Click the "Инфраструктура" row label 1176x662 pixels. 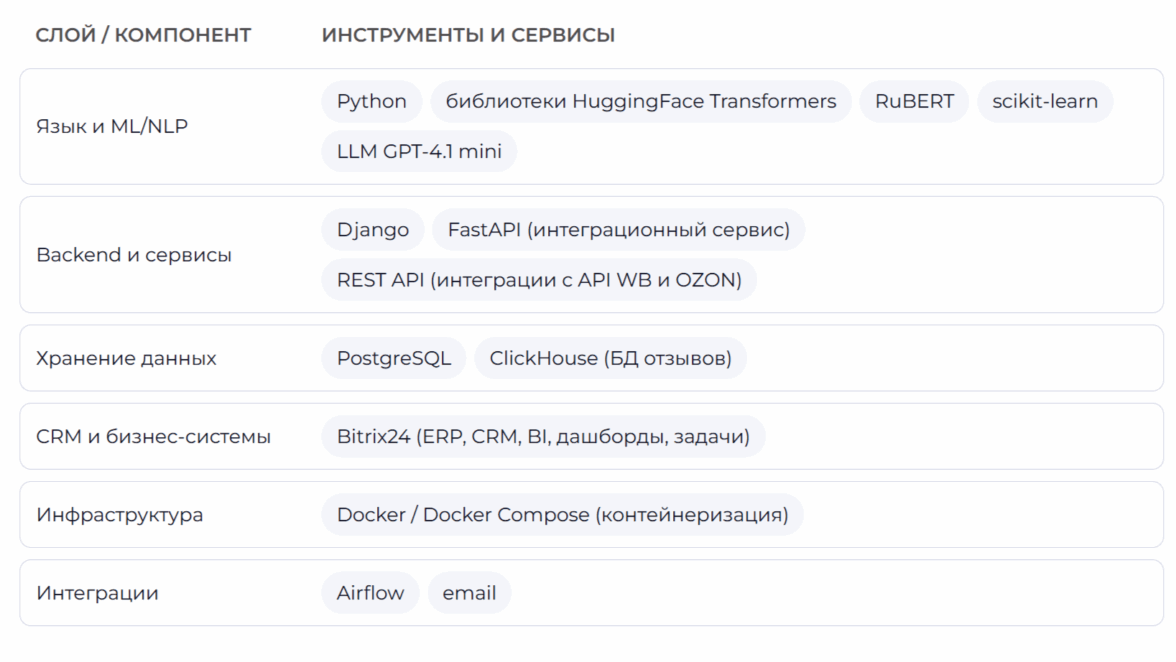click(119, 515)
